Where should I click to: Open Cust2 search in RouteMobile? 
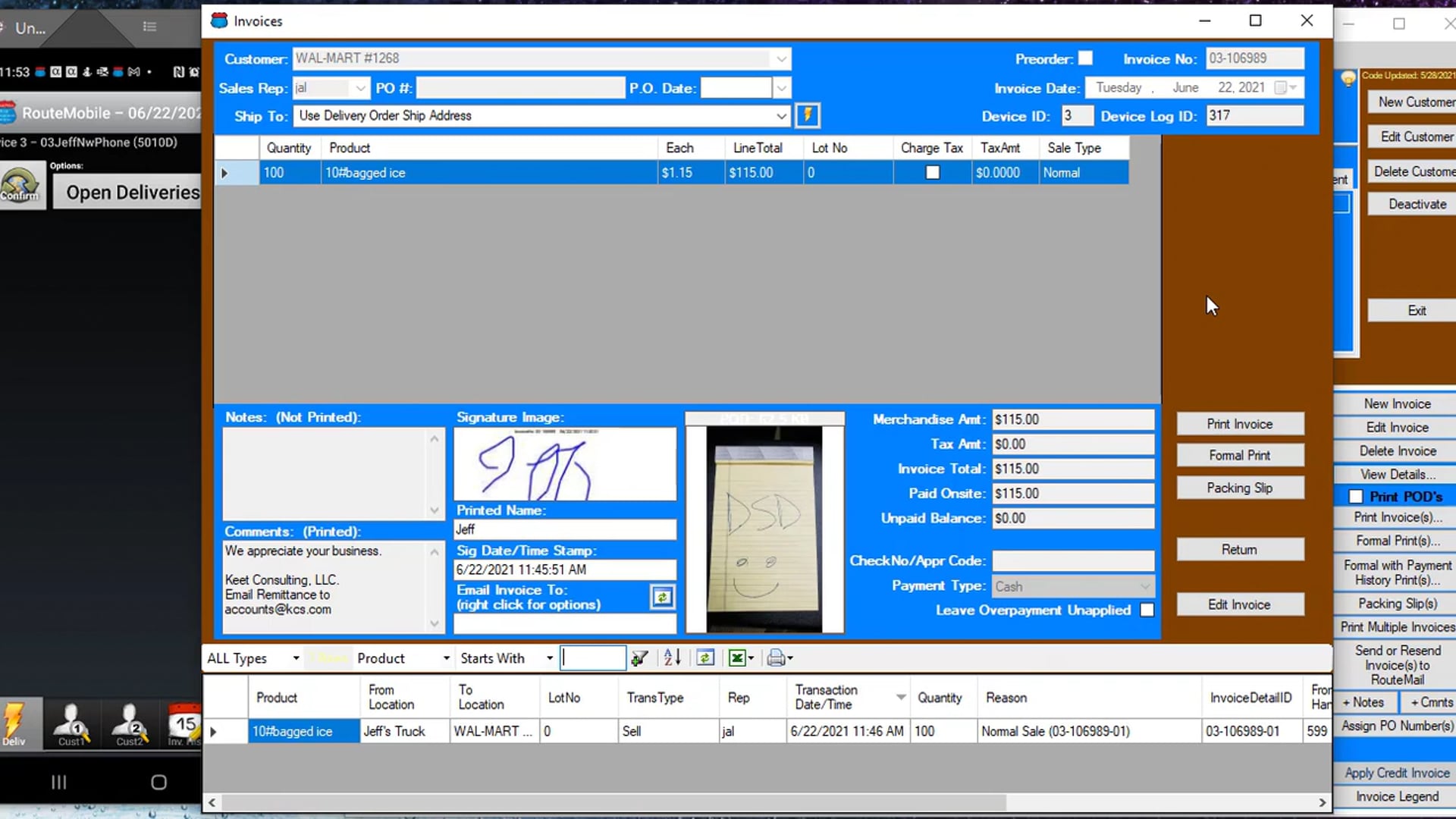[130, 723]
